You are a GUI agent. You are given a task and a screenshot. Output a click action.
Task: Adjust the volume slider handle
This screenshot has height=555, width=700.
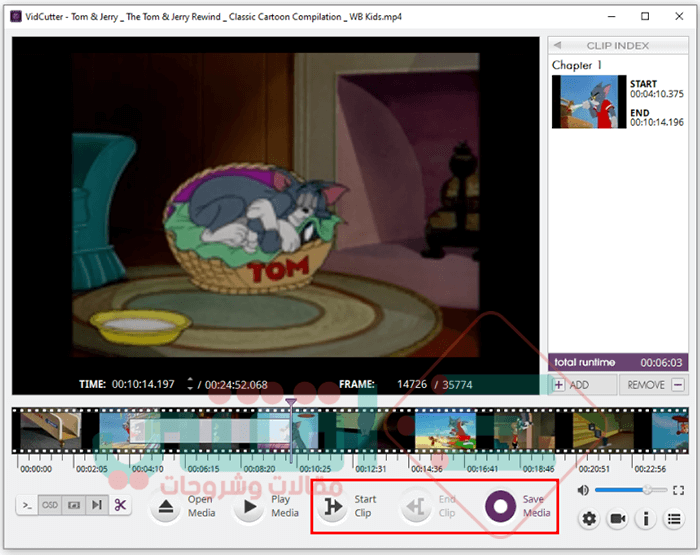(x=647, y=490)
